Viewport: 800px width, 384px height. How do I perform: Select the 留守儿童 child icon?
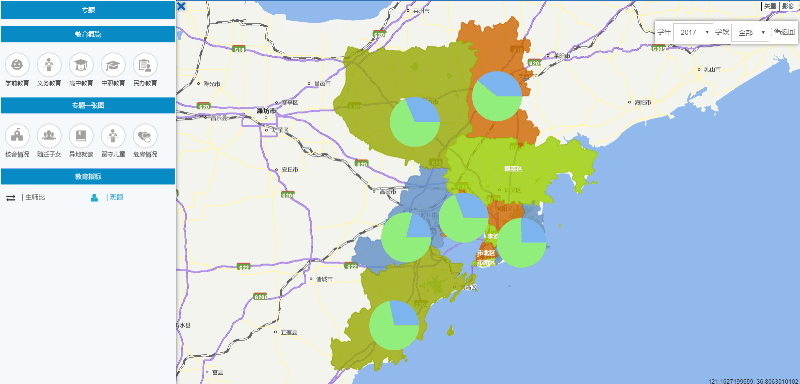tap(113, 136)
